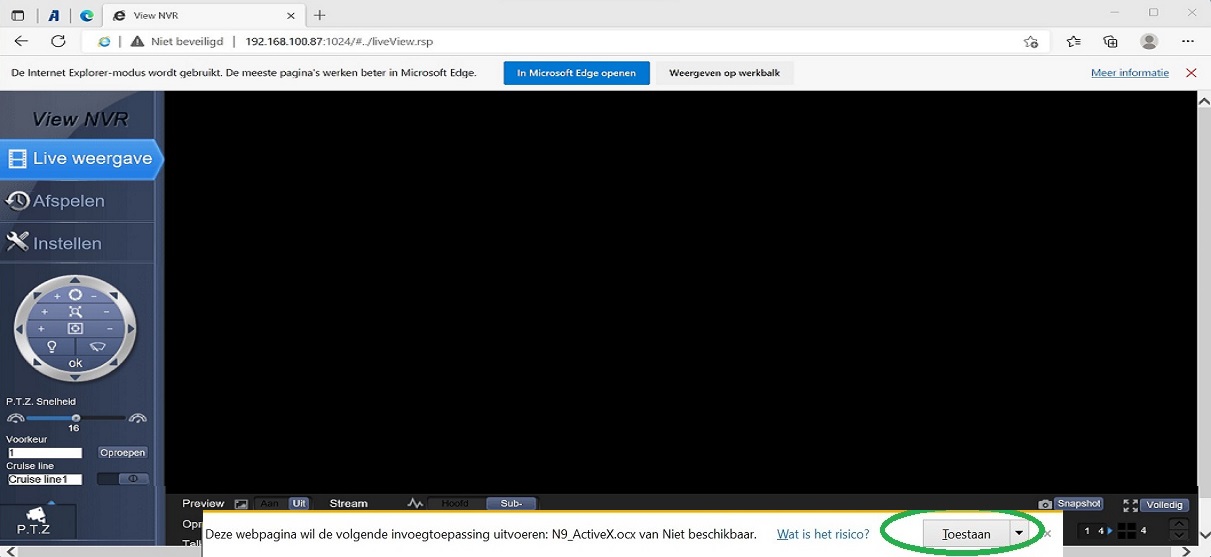Click the Voorkeur preset input field
This screenshot has width=1211, height=557.
tap(45, 453)
